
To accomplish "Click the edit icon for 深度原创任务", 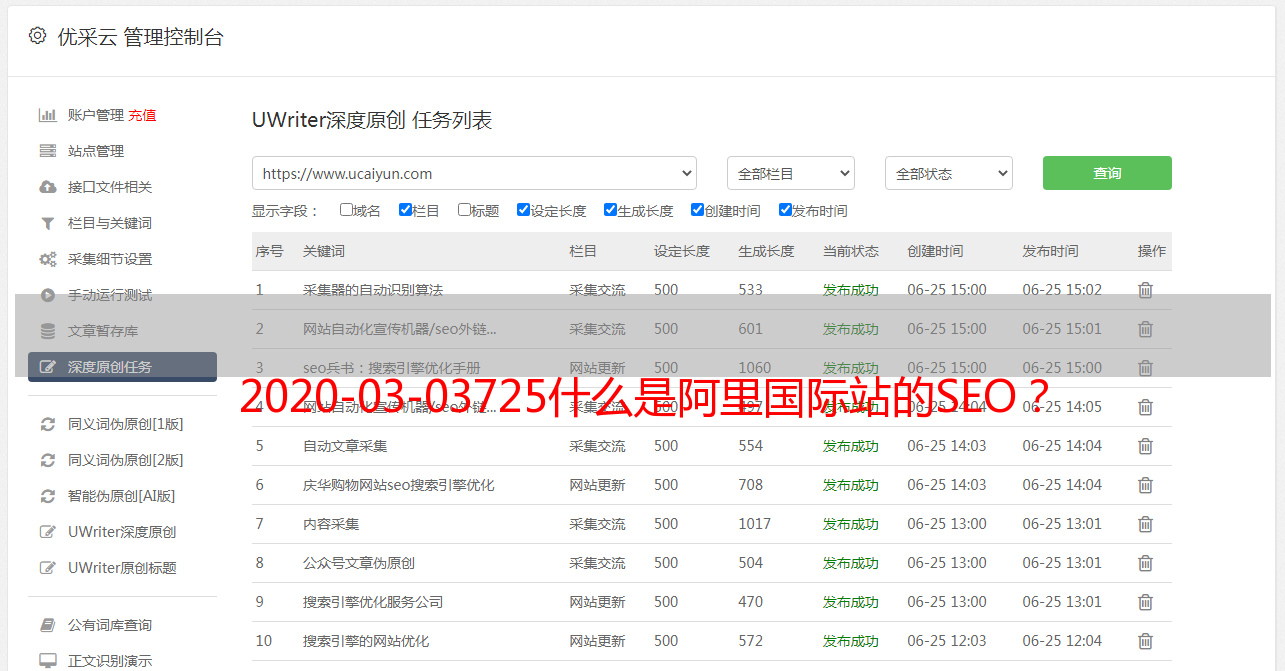I will coord(47,367).
